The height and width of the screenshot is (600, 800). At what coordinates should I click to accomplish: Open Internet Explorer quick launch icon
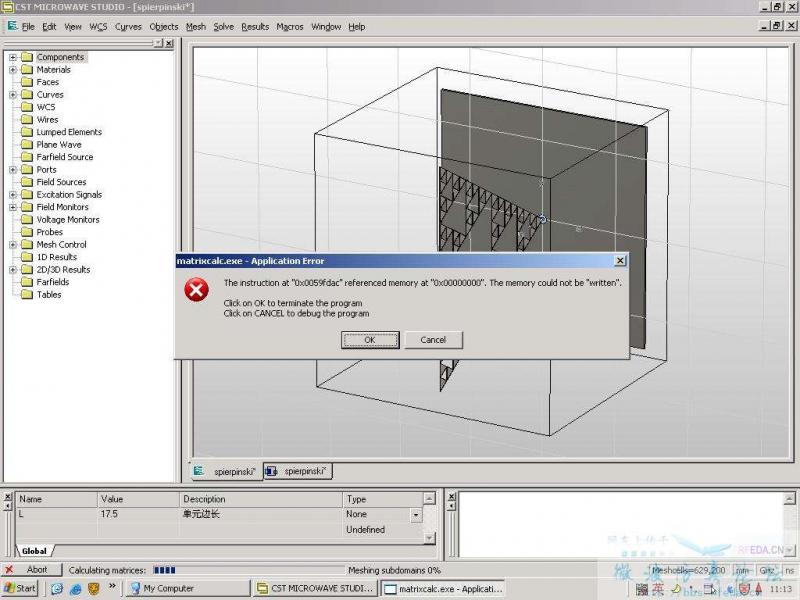pyautogui.click(x=76, y=589)
